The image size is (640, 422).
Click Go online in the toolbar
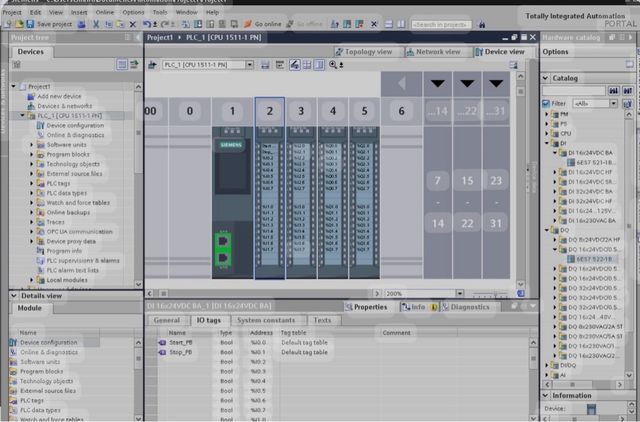[x=262, y=24]
